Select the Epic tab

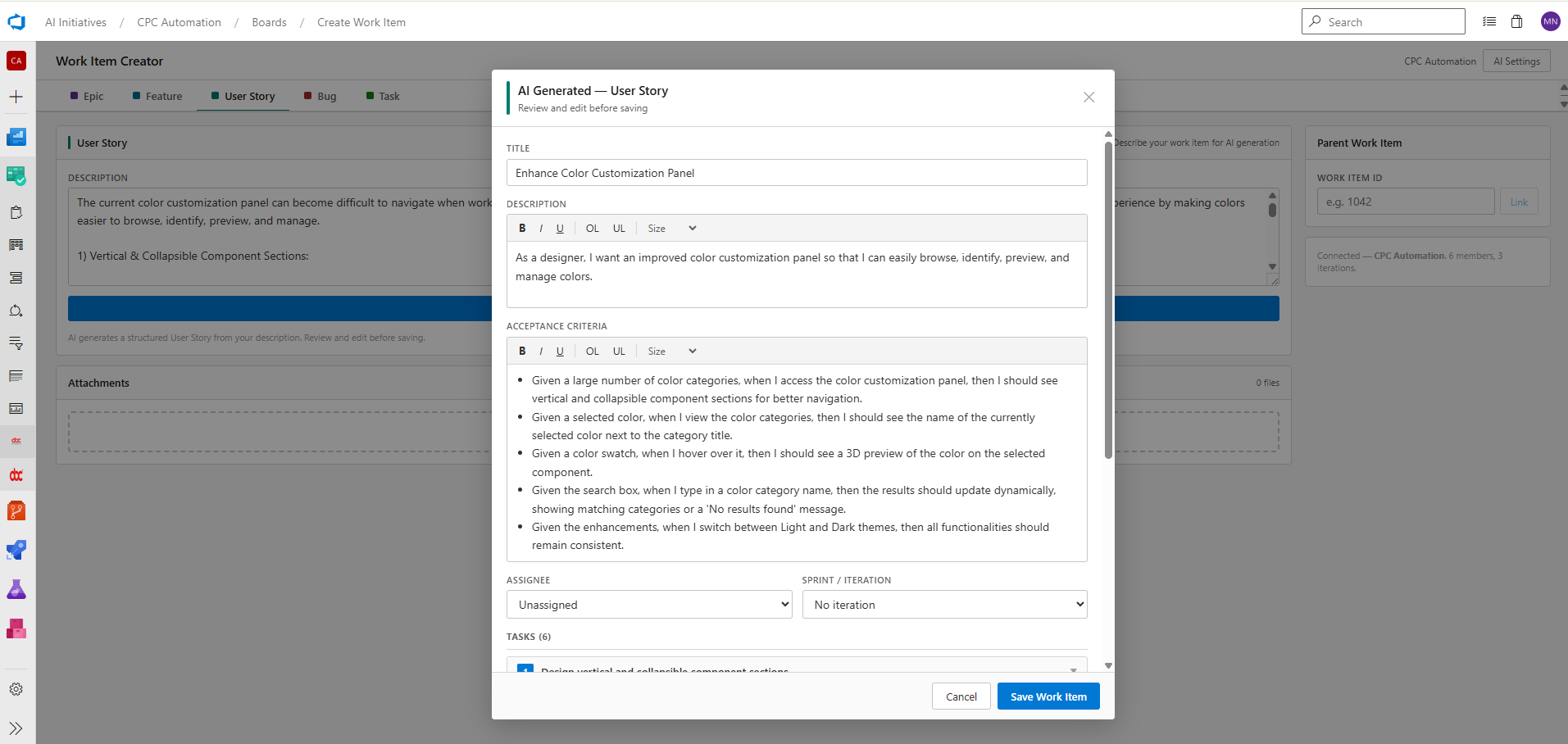pyautogui.click(x=87, y=96)
